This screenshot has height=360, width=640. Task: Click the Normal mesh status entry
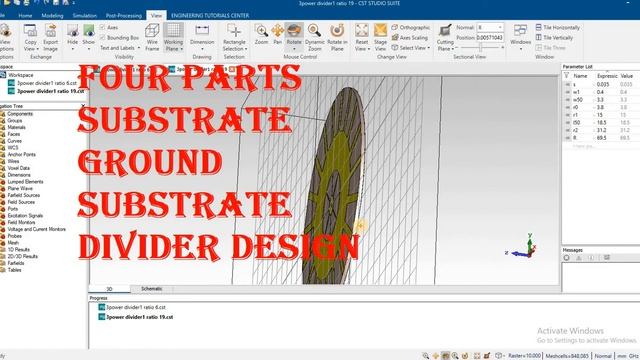(x=603, y=356)
